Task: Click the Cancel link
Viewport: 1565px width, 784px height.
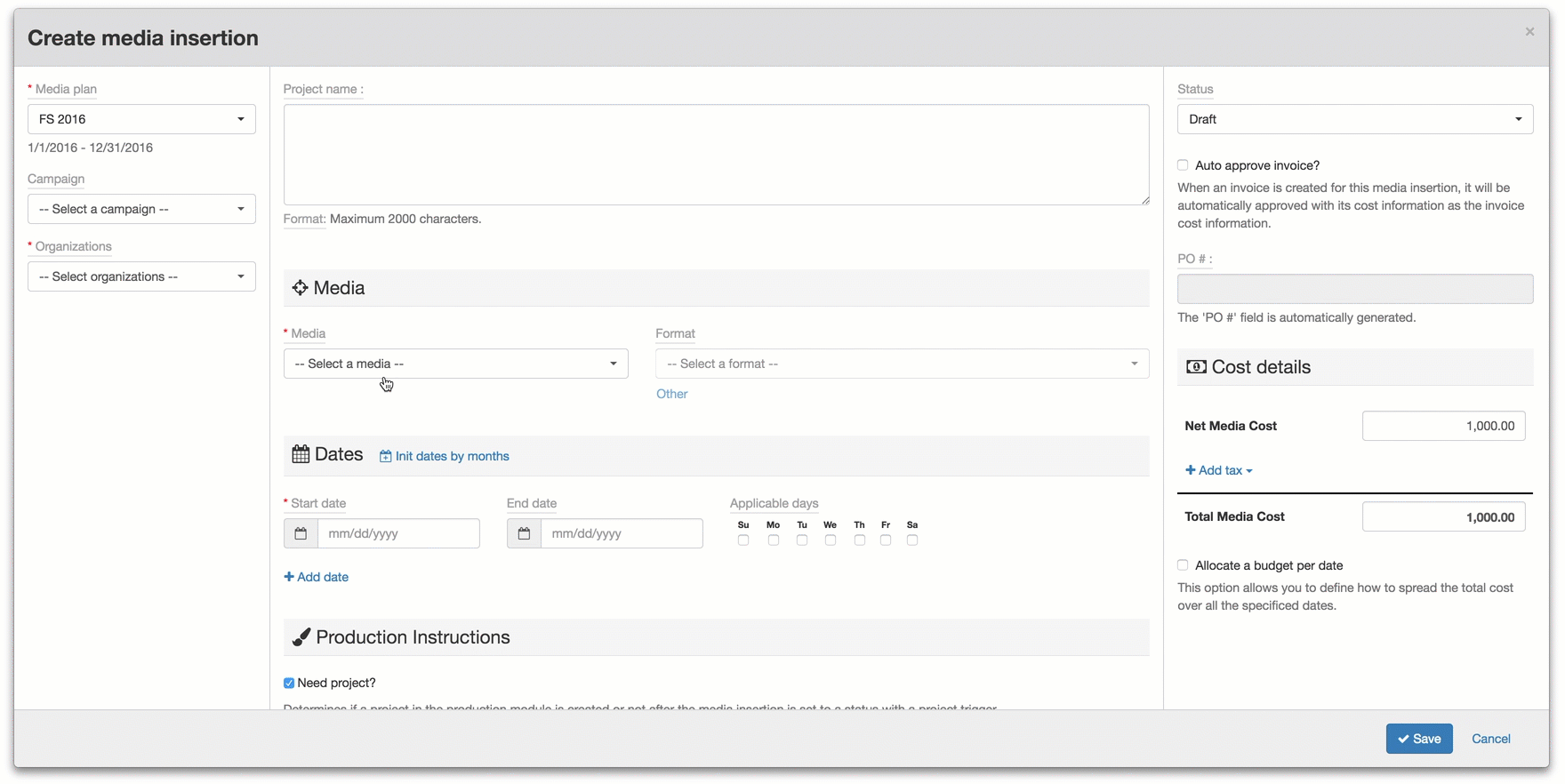Action: [x=1490, y=739]
